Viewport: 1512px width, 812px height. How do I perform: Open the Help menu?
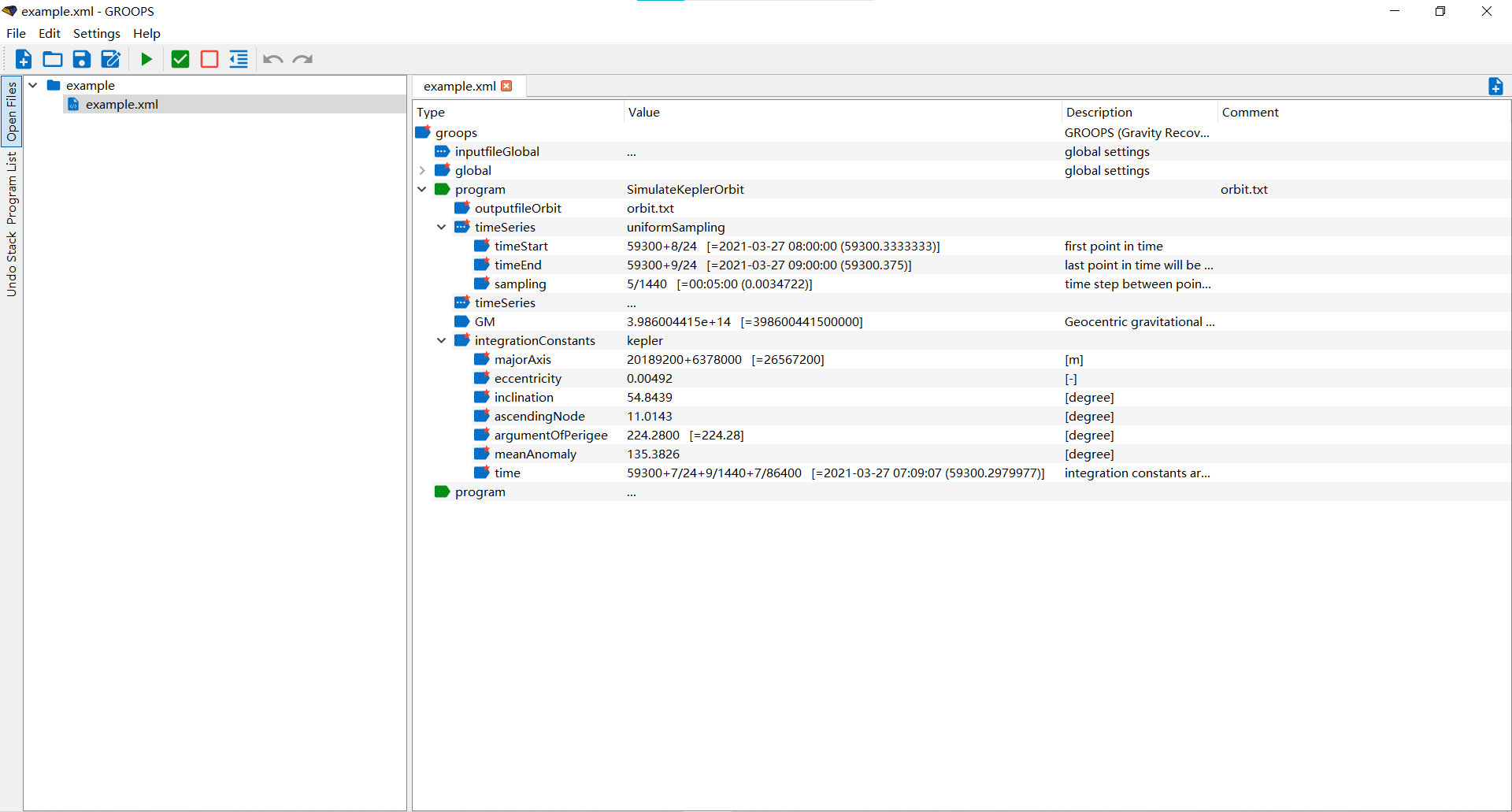pos(146,33)
